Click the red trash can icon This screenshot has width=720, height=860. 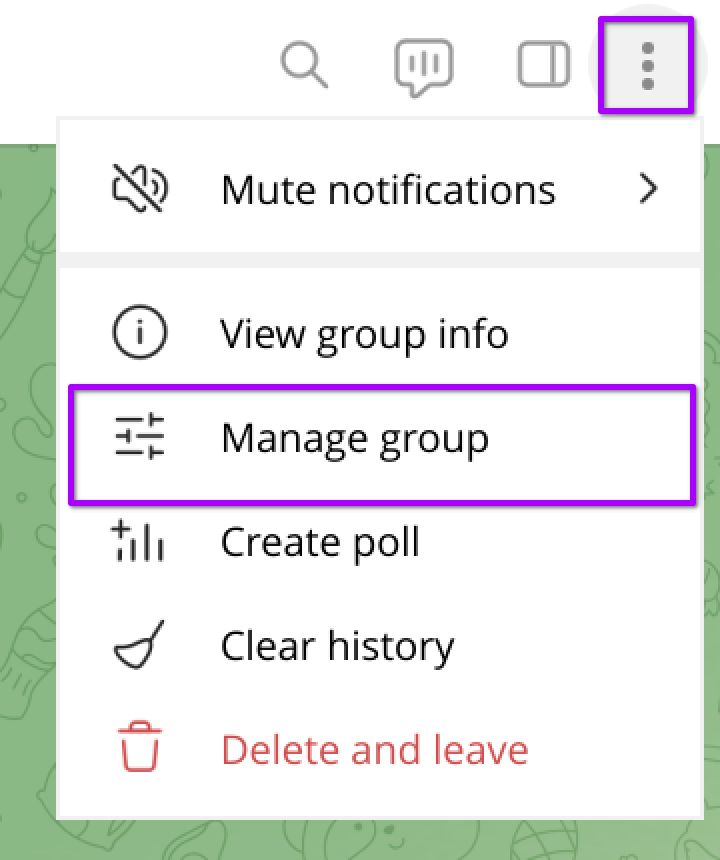pyautogui.click(x=140, y=749)
